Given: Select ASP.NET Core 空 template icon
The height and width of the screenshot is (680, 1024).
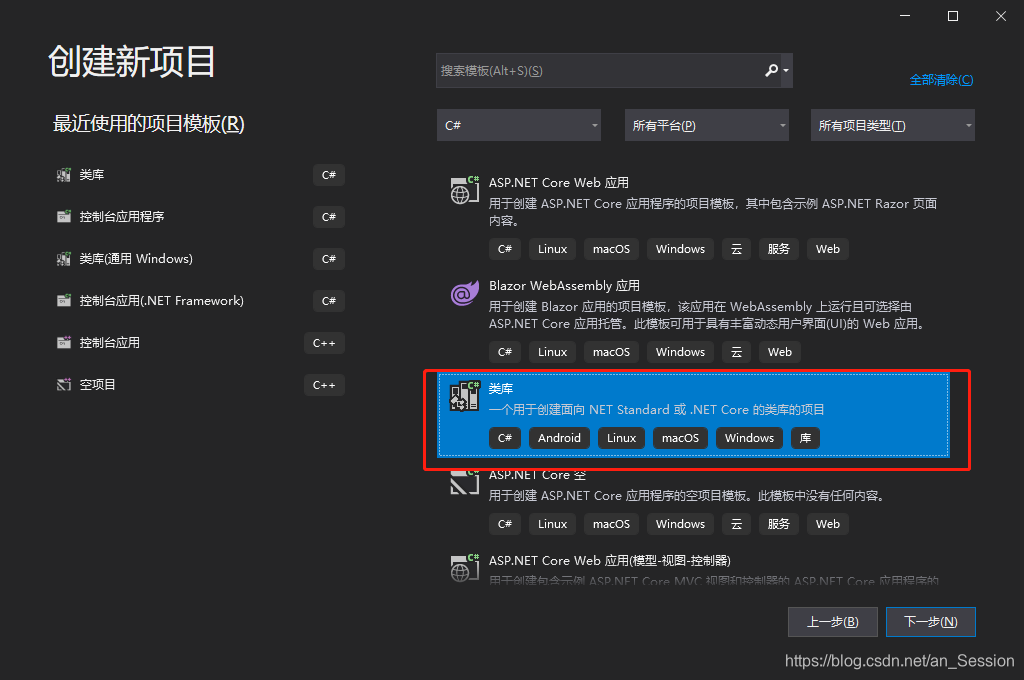Looking at the screenshot, I should tap(464, 482).
